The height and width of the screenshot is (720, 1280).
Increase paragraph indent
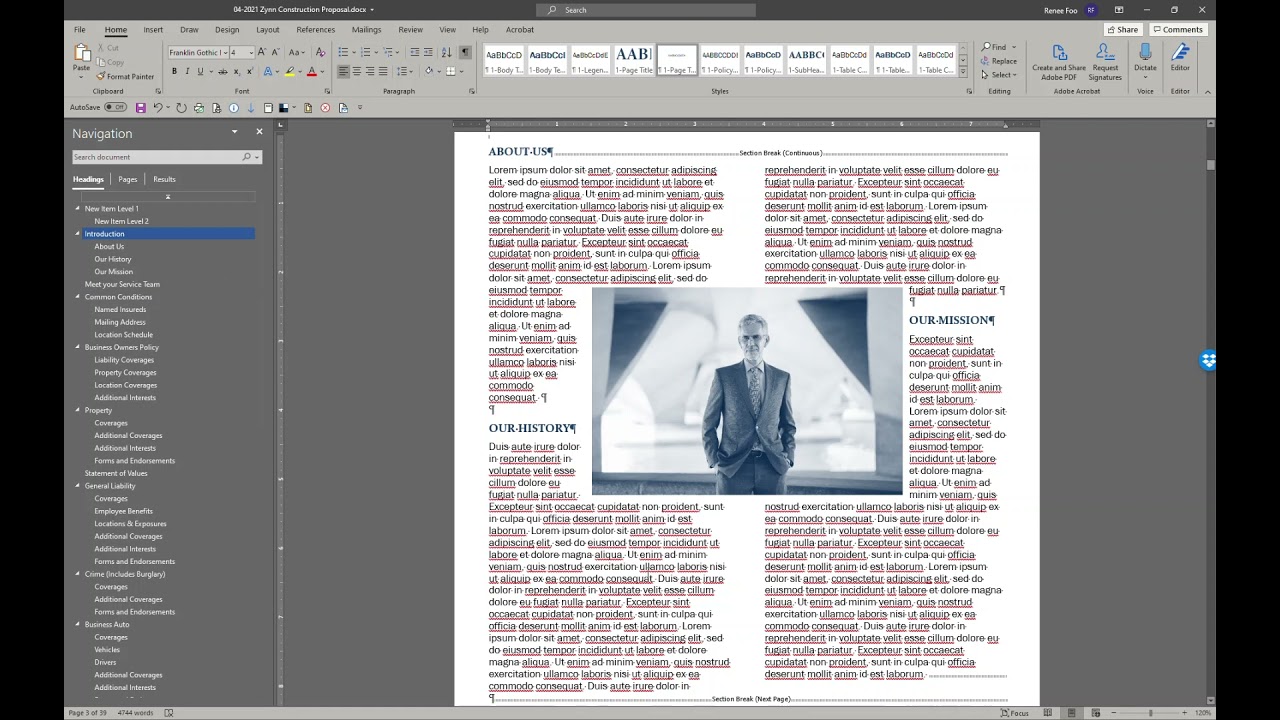pyautogui.click(x=428, y=52)
